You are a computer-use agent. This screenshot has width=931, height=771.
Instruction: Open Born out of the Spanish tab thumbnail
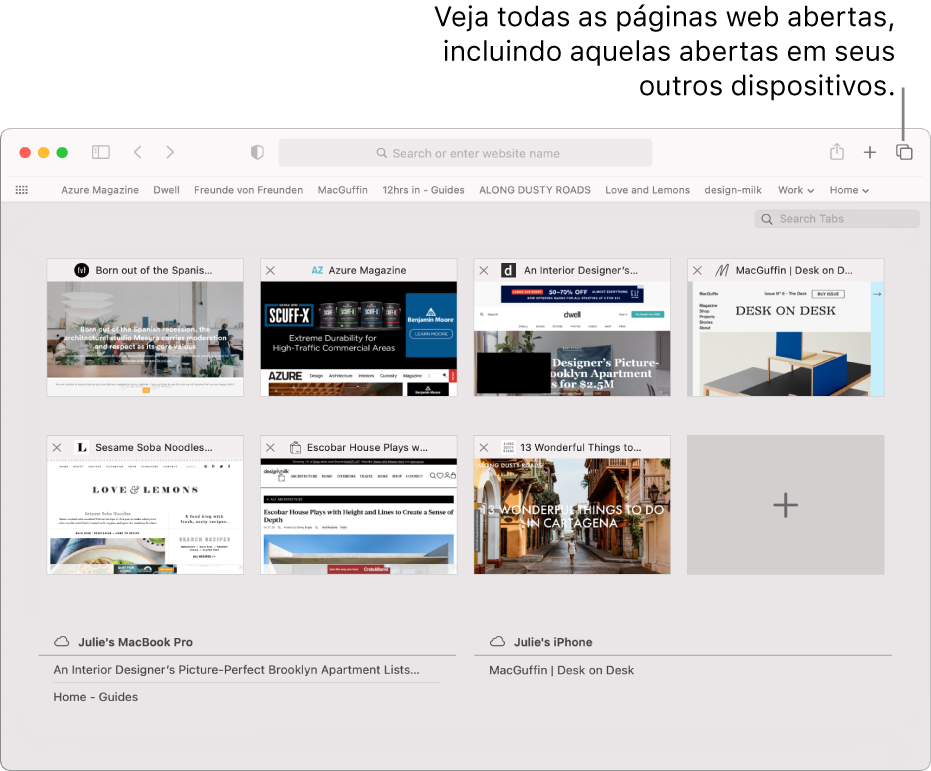pyautogui.click(x=145, y=338)
